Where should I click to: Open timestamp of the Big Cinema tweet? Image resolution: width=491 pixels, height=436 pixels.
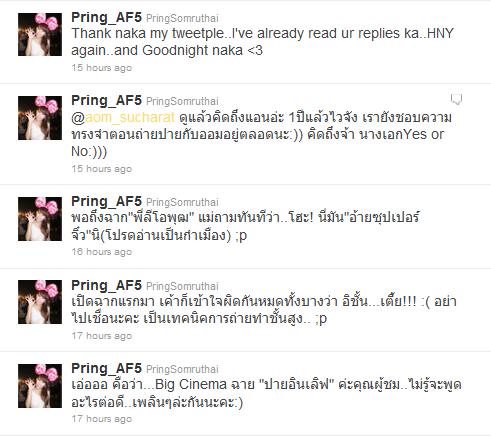tap(102, 419)
